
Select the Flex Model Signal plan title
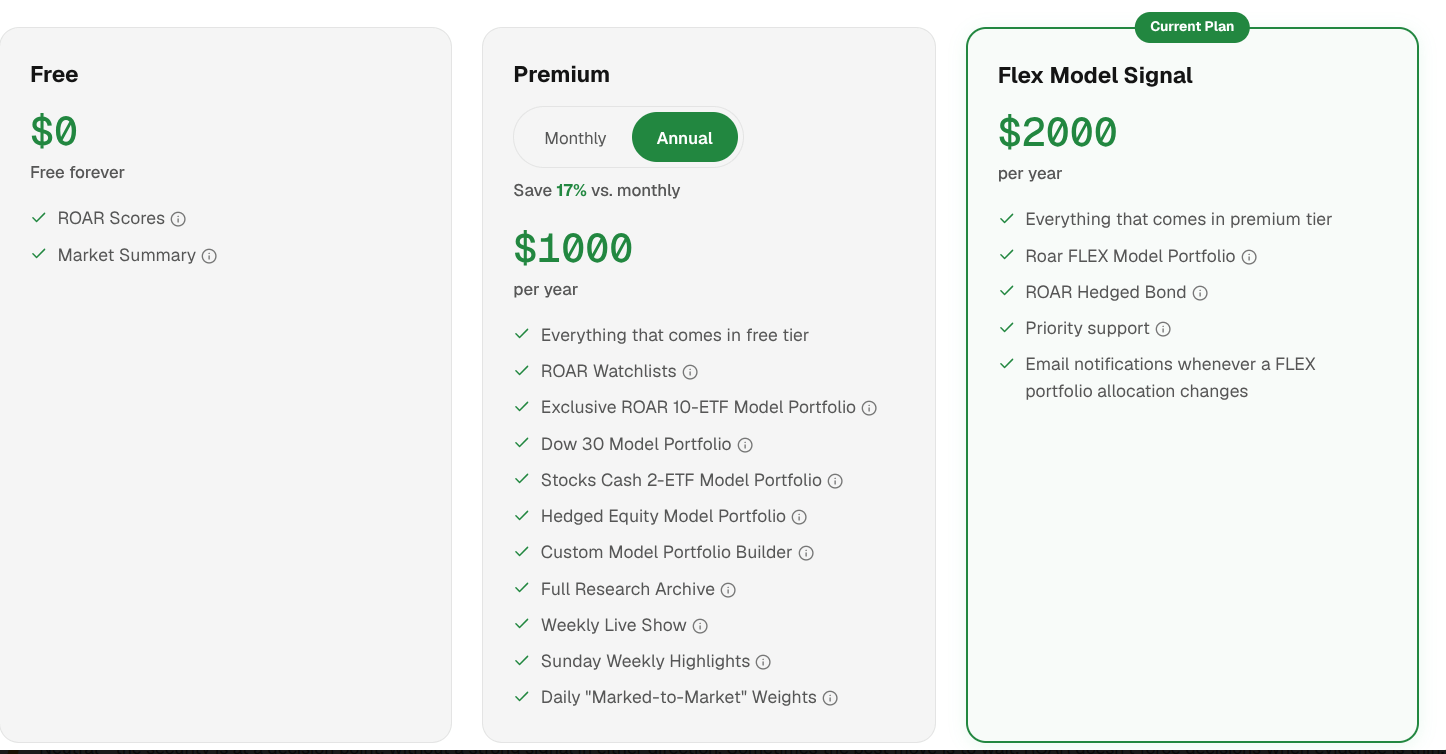coord(1095,75)
